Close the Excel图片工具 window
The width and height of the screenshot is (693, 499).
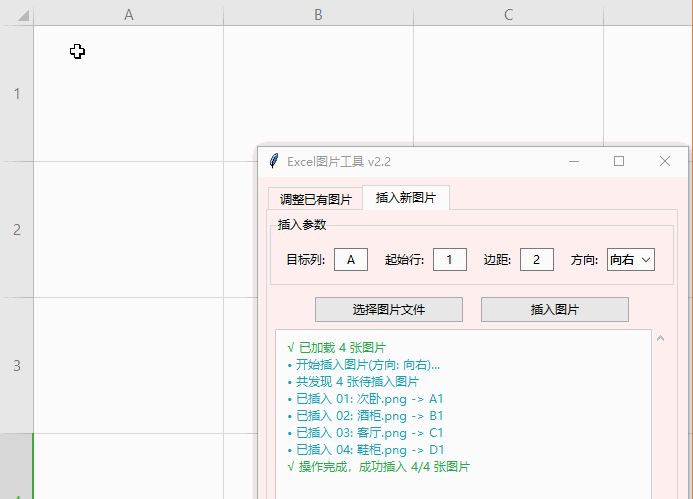pos(665,161)
